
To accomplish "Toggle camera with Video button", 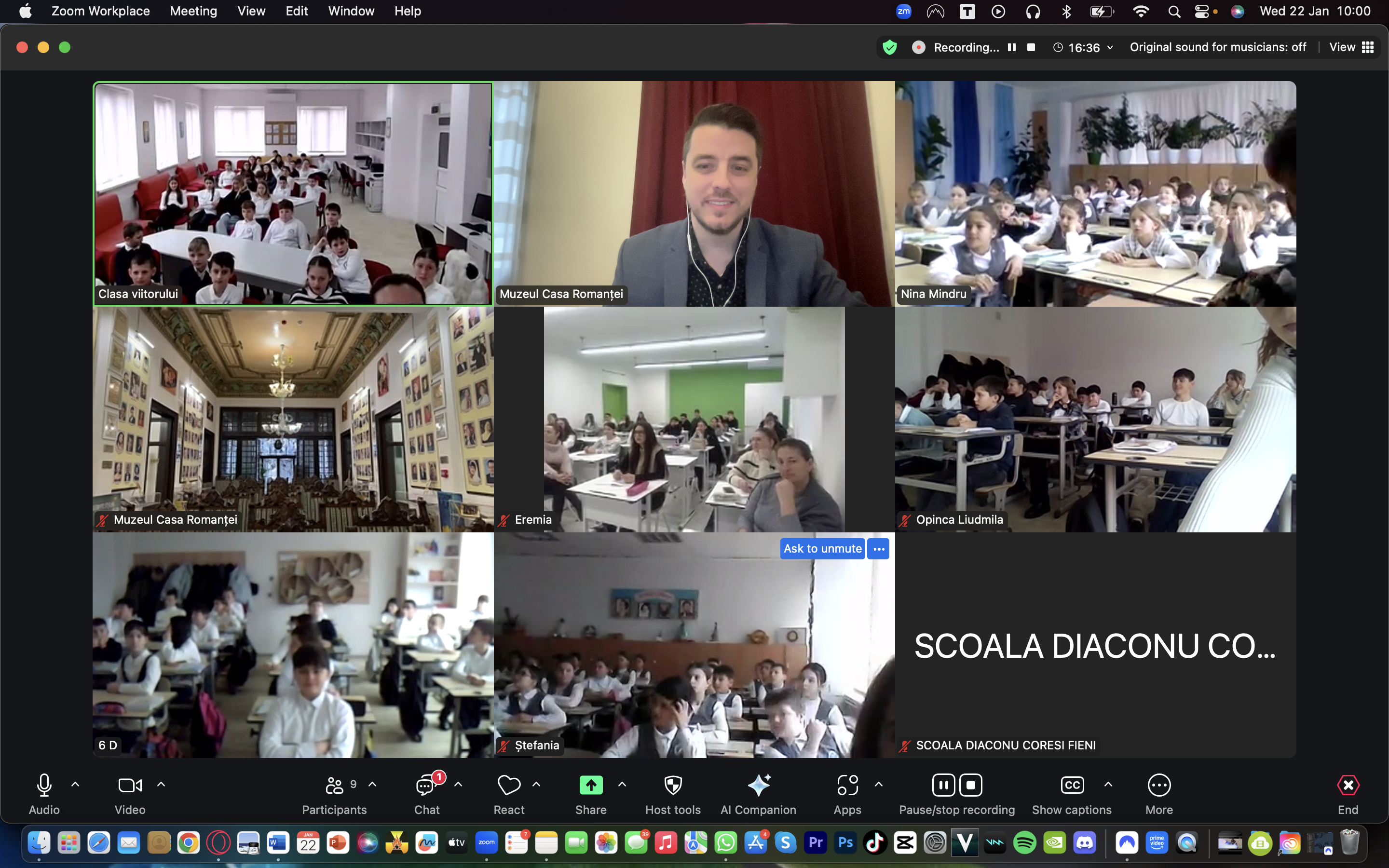I will point(130,786).
